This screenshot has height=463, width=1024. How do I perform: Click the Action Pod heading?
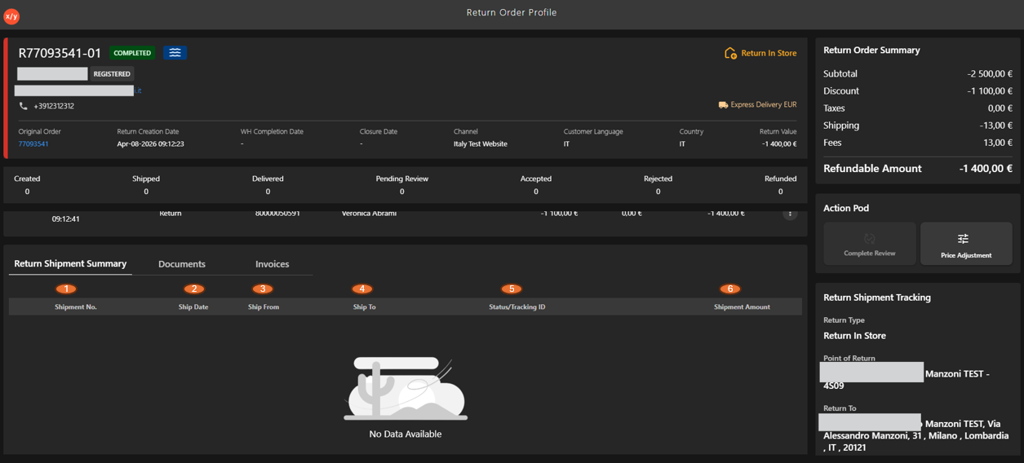[846, 208]
